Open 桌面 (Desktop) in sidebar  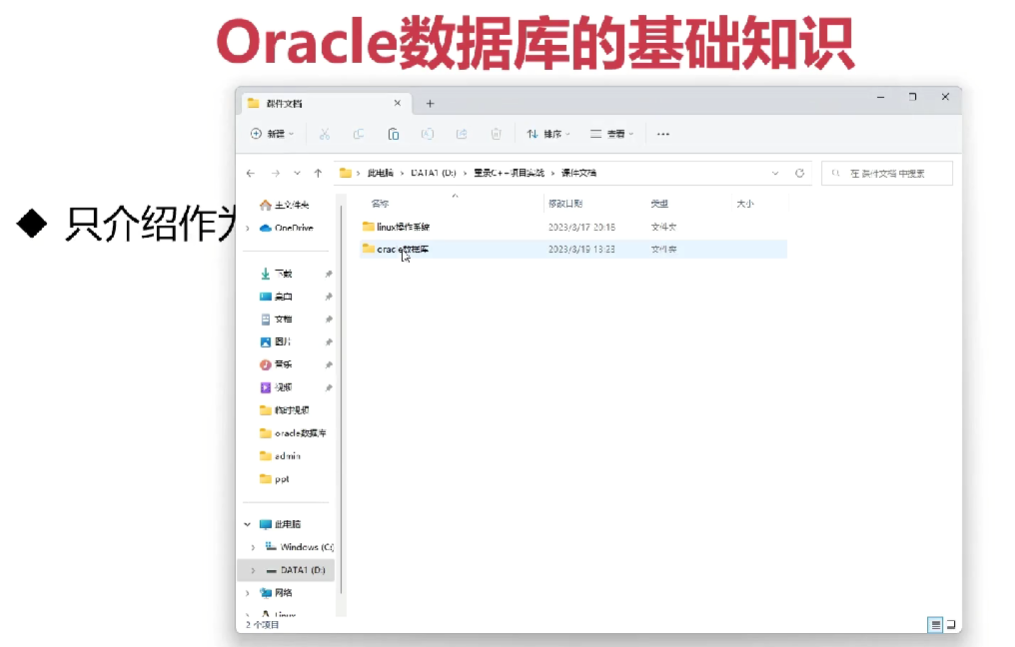[276, 296]
